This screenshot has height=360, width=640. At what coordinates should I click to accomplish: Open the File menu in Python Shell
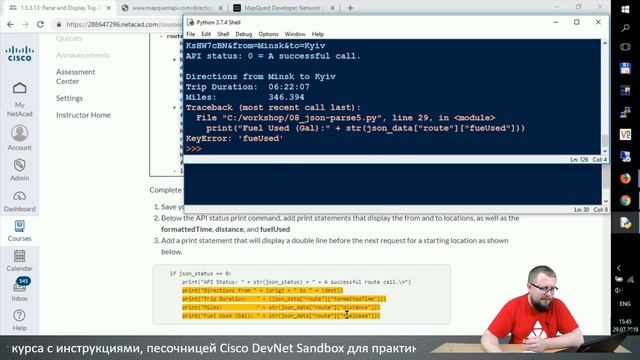(x=191, y=34)
